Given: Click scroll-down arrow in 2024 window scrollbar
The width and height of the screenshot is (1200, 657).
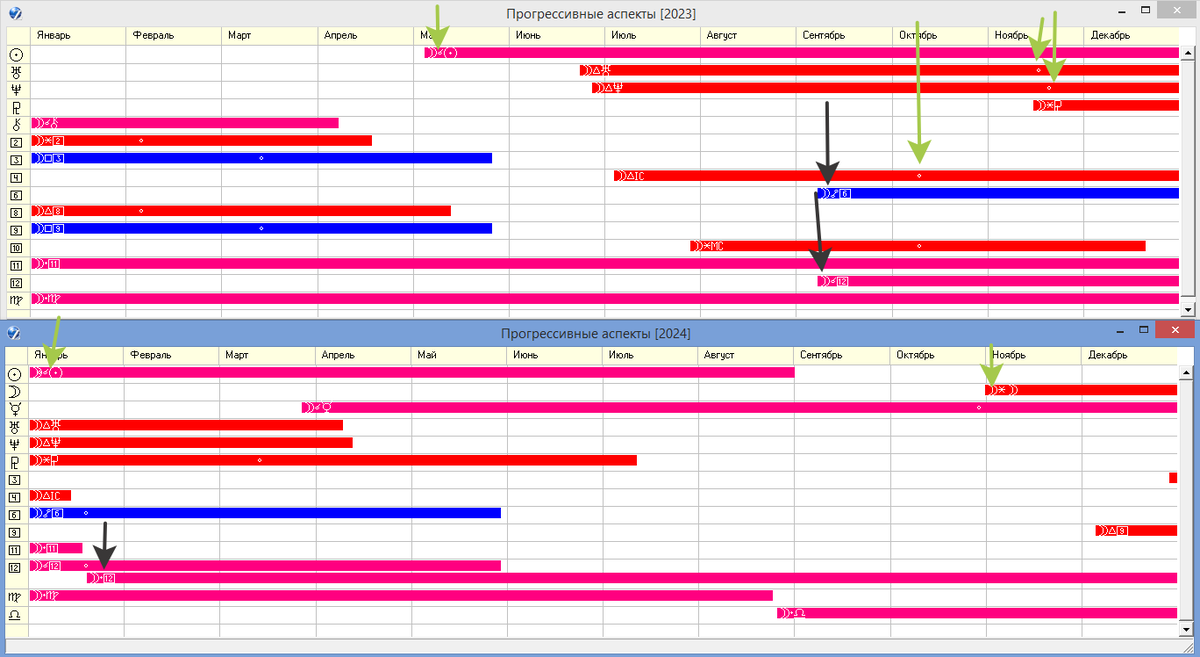Looking at the screenshot, I should pos(1186,629).
